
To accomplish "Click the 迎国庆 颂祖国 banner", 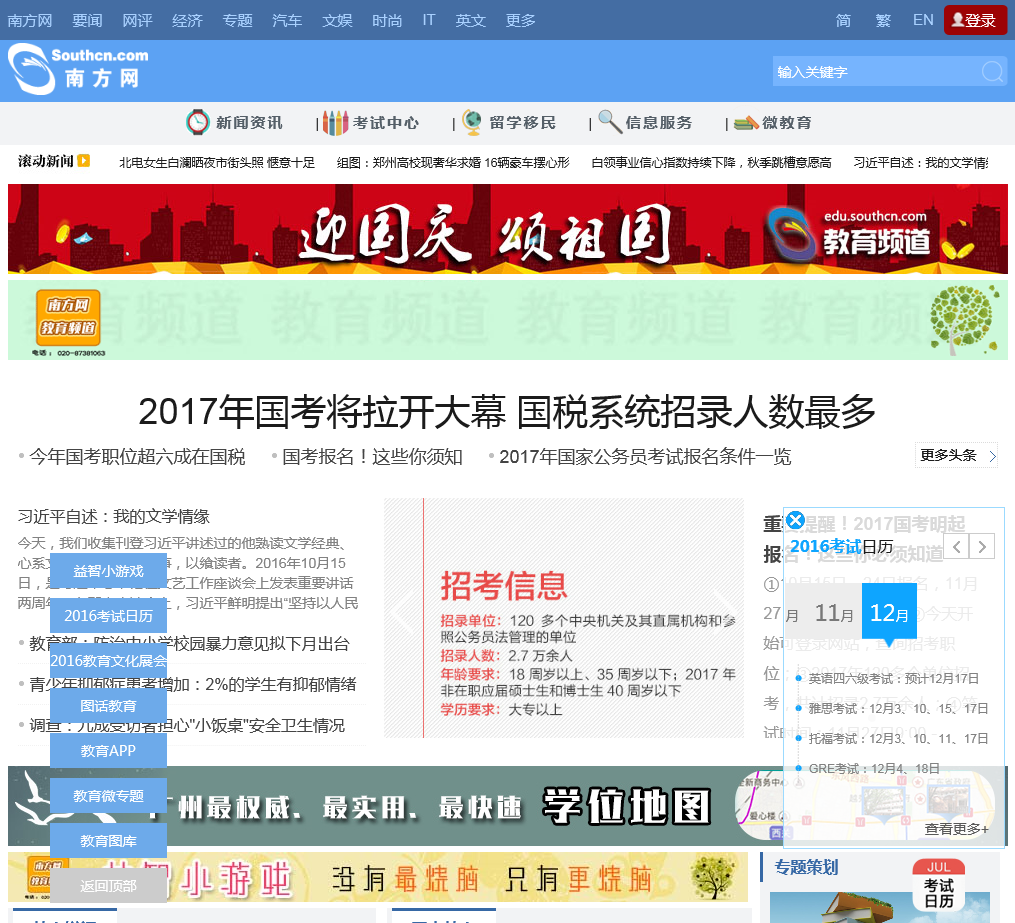I will click(x=508, y=228).
